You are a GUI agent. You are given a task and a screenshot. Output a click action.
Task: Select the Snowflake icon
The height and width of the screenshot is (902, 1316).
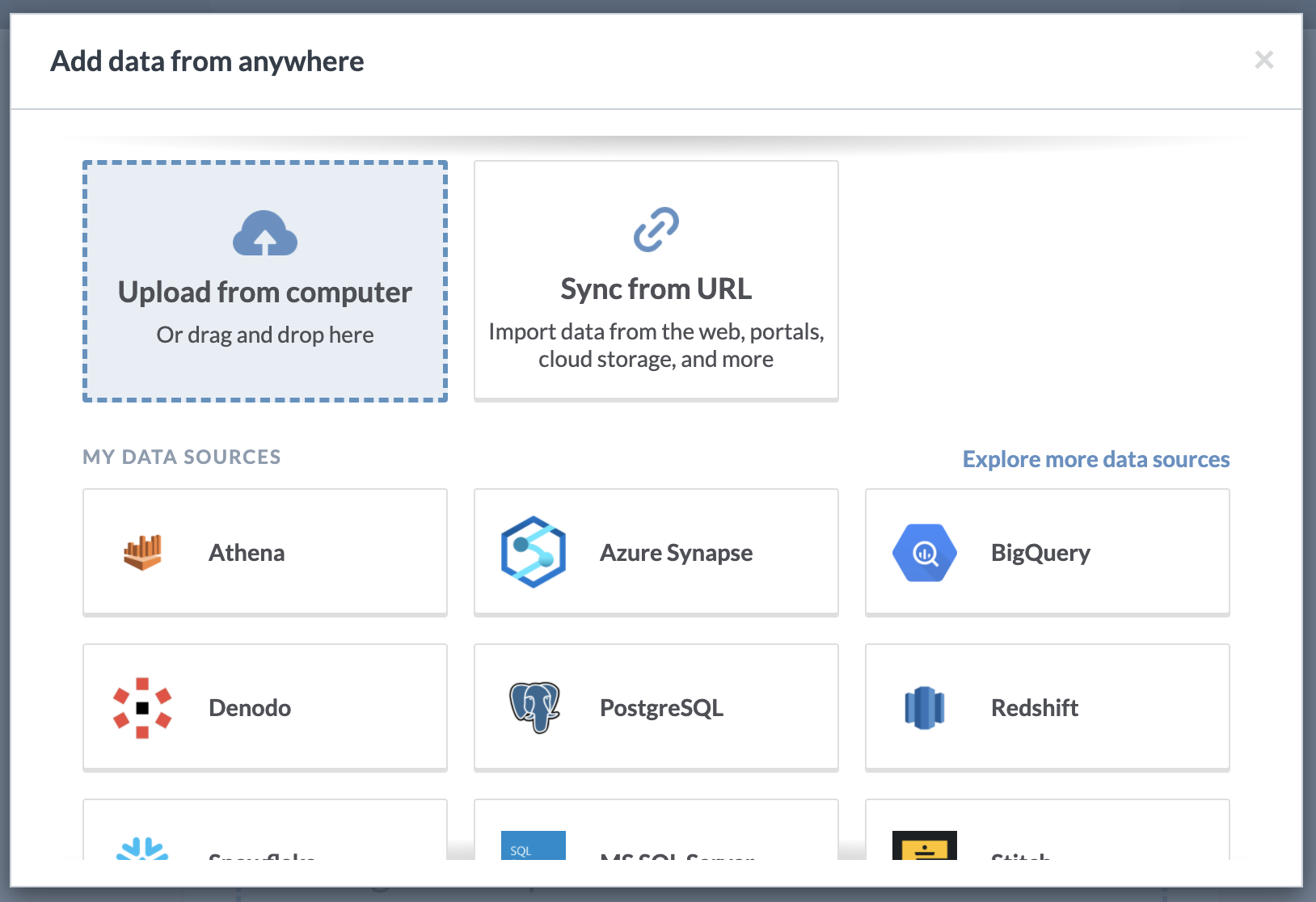click(142, 849)
